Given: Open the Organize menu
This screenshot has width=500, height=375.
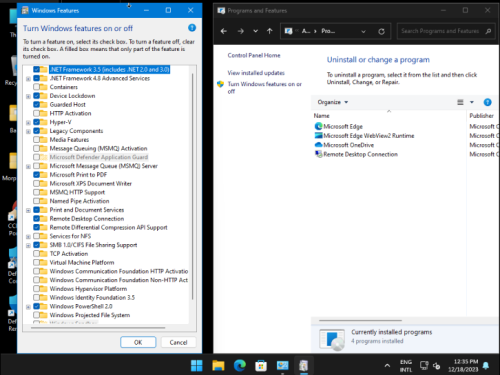Looking at the screenshot, I should click(333, 102).
